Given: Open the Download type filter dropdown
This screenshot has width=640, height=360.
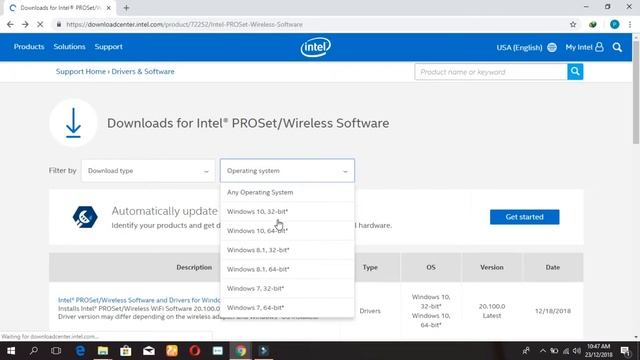Looking at the screenshot, I should click(x=148, y=171).
